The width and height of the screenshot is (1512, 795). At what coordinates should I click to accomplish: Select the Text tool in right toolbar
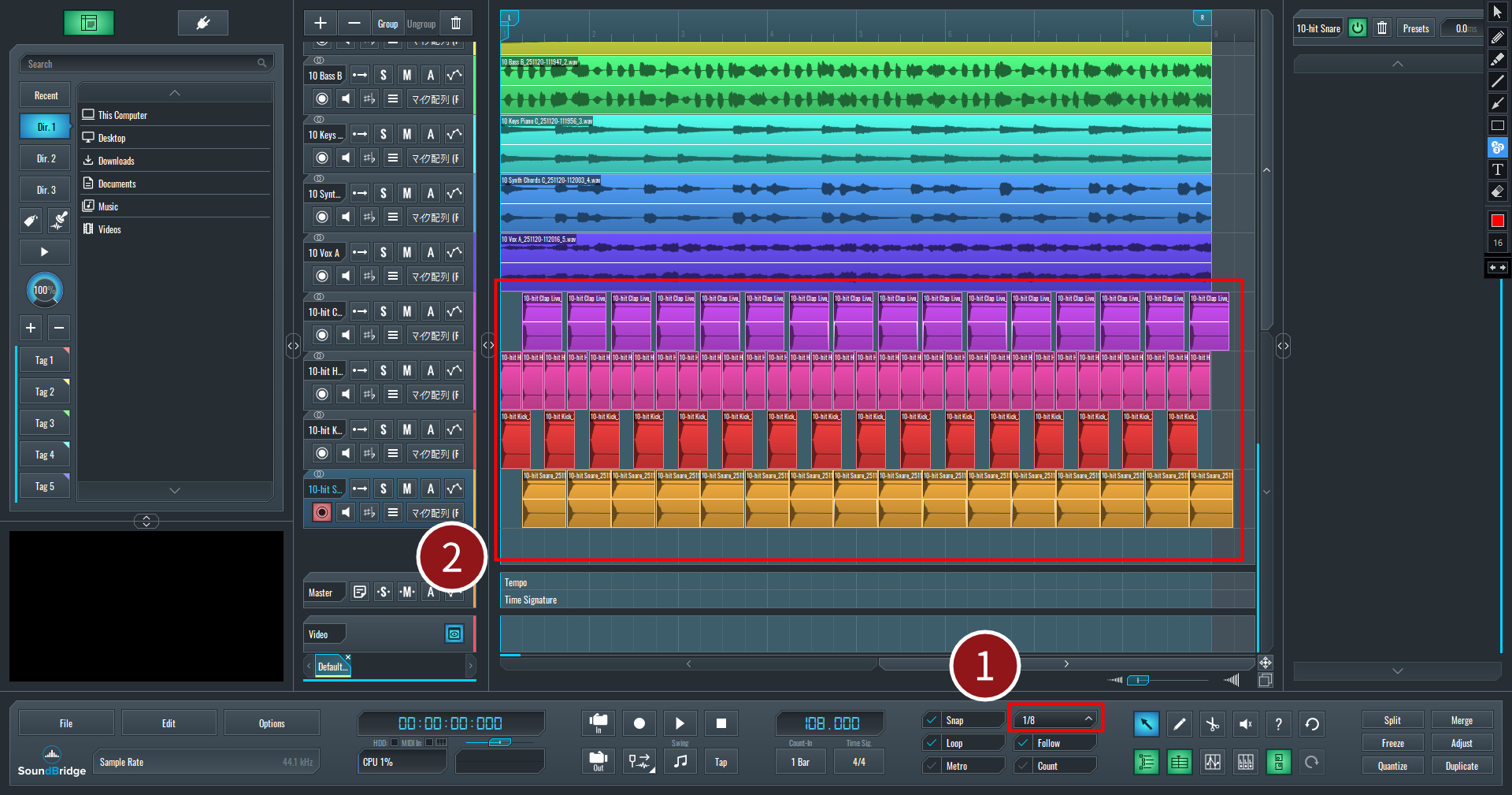click(1497, 169)
